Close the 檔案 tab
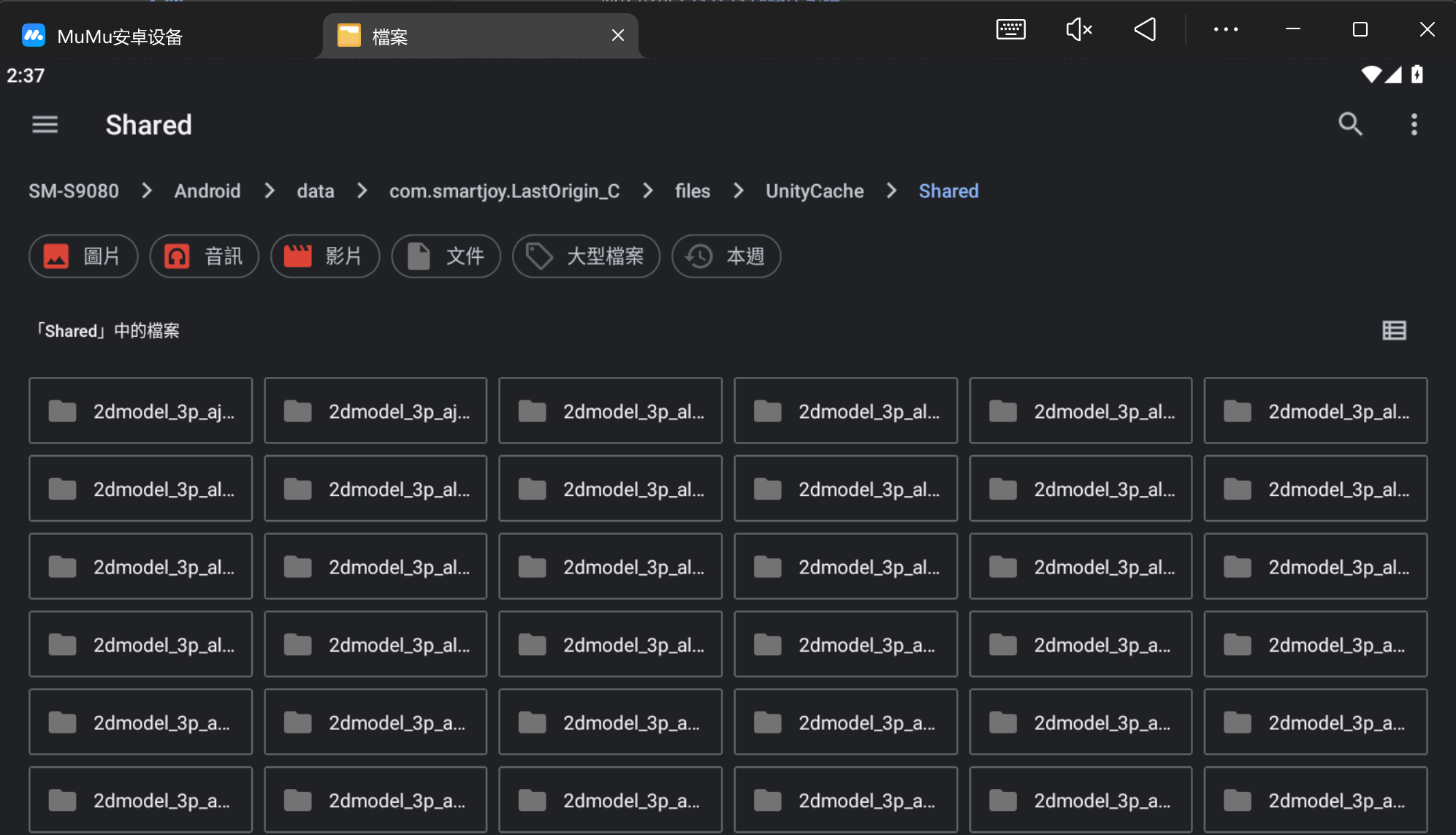Screen dimensions: 1456x835 point(617,36)
